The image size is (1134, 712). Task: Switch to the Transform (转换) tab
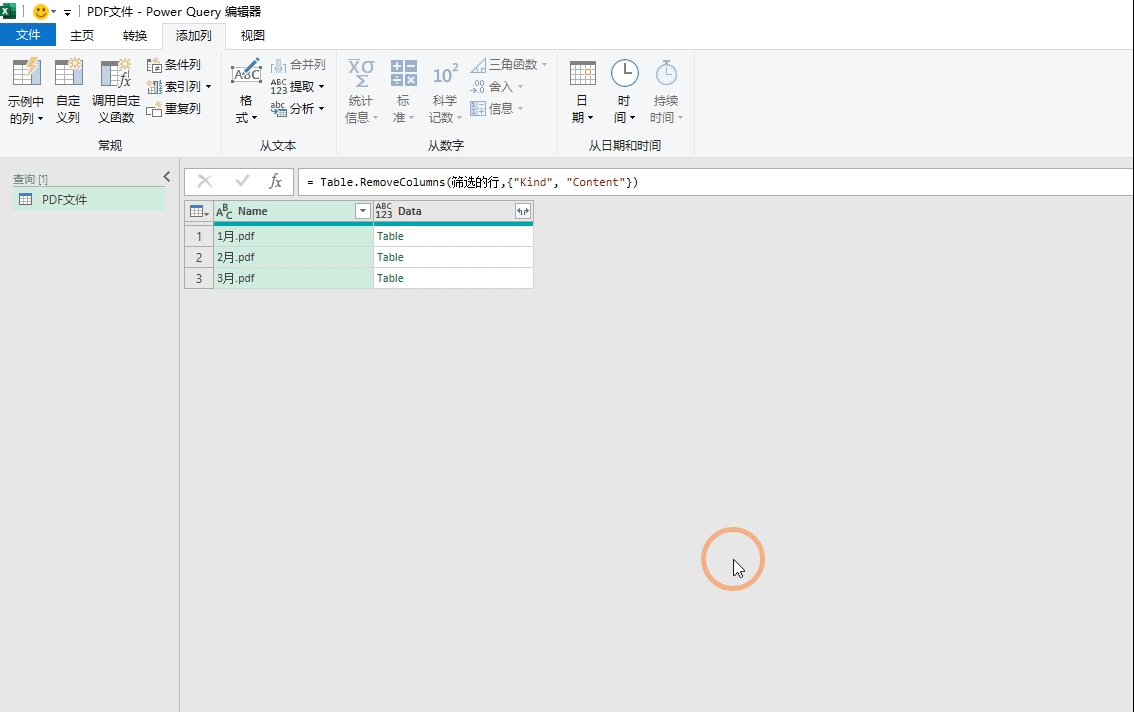coord(135,35)
